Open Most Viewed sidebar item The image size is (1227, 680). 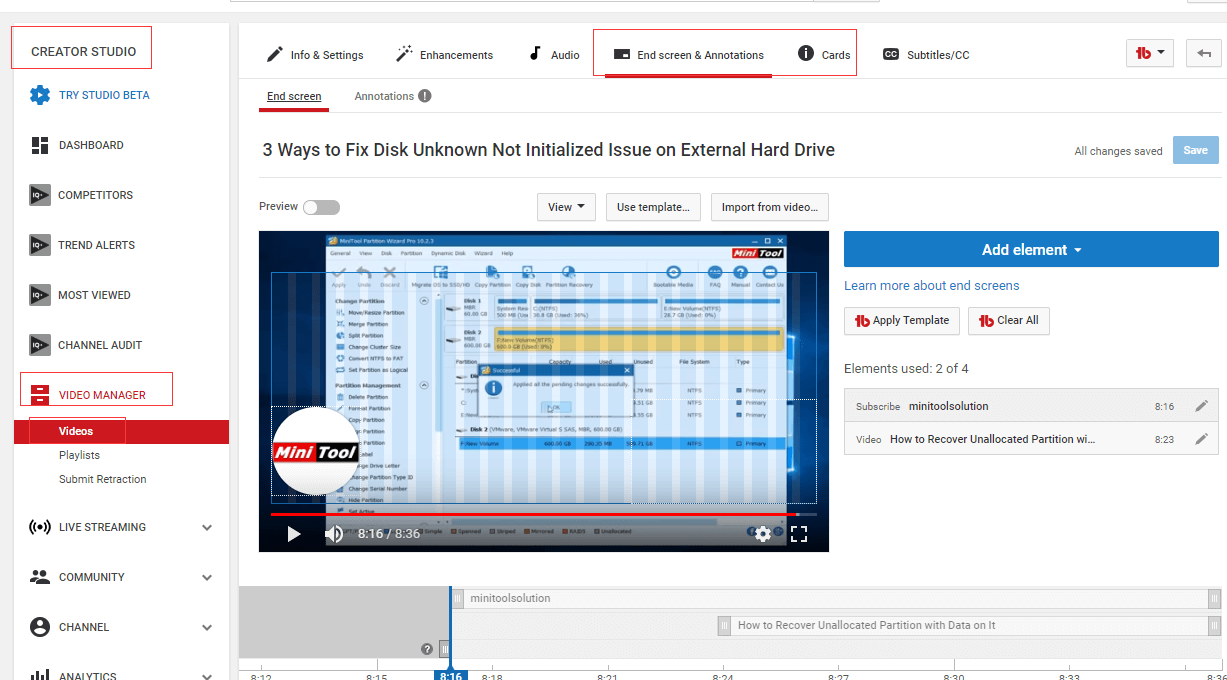80,295
